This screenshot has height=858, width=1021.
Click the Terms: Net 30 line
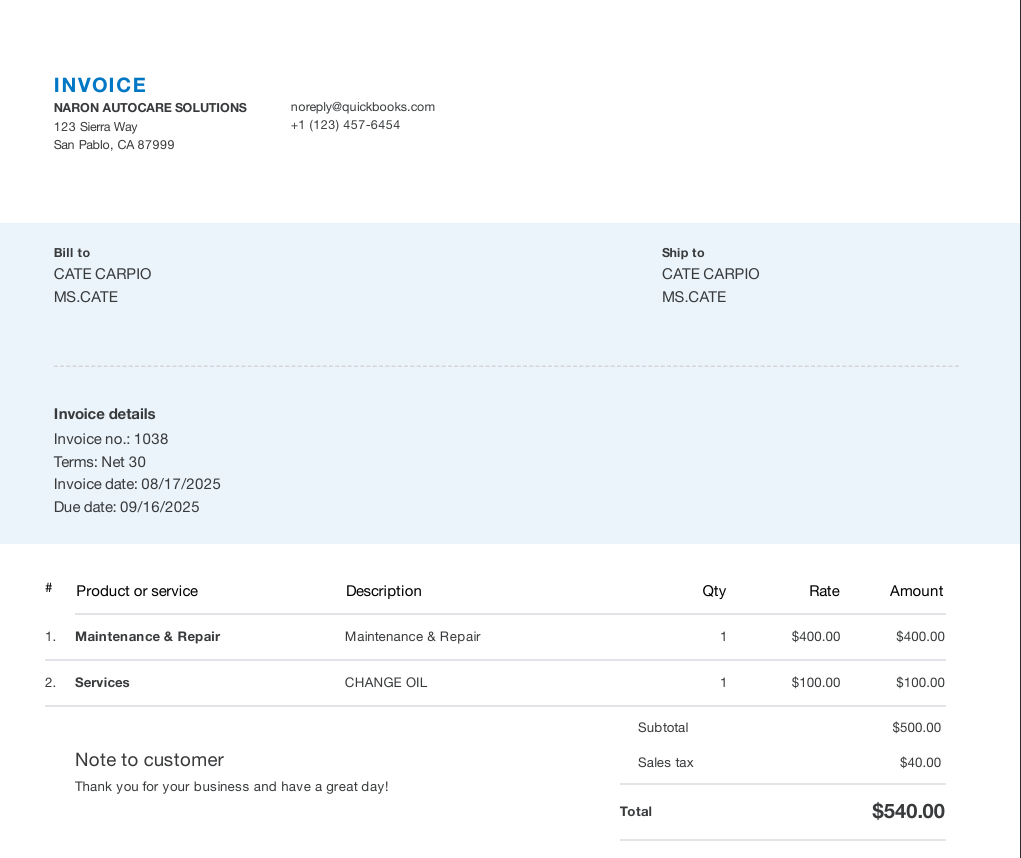click(x=100, y=462)
